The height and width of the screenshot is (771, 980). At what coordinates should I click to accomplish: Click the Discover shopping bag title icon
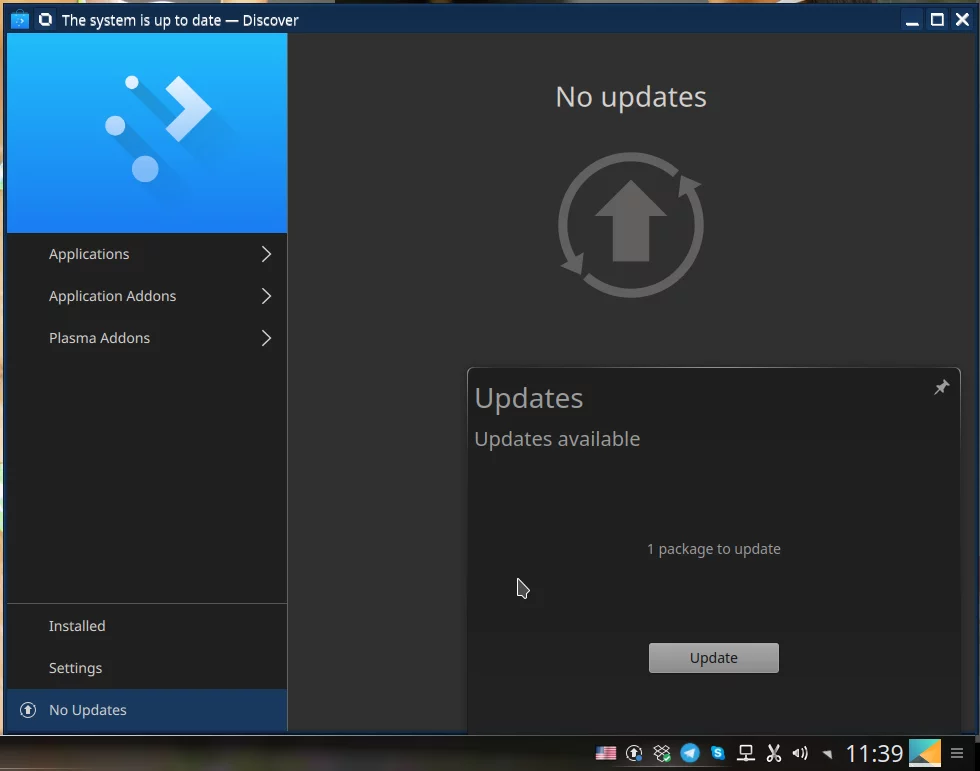tap(20, 20)
